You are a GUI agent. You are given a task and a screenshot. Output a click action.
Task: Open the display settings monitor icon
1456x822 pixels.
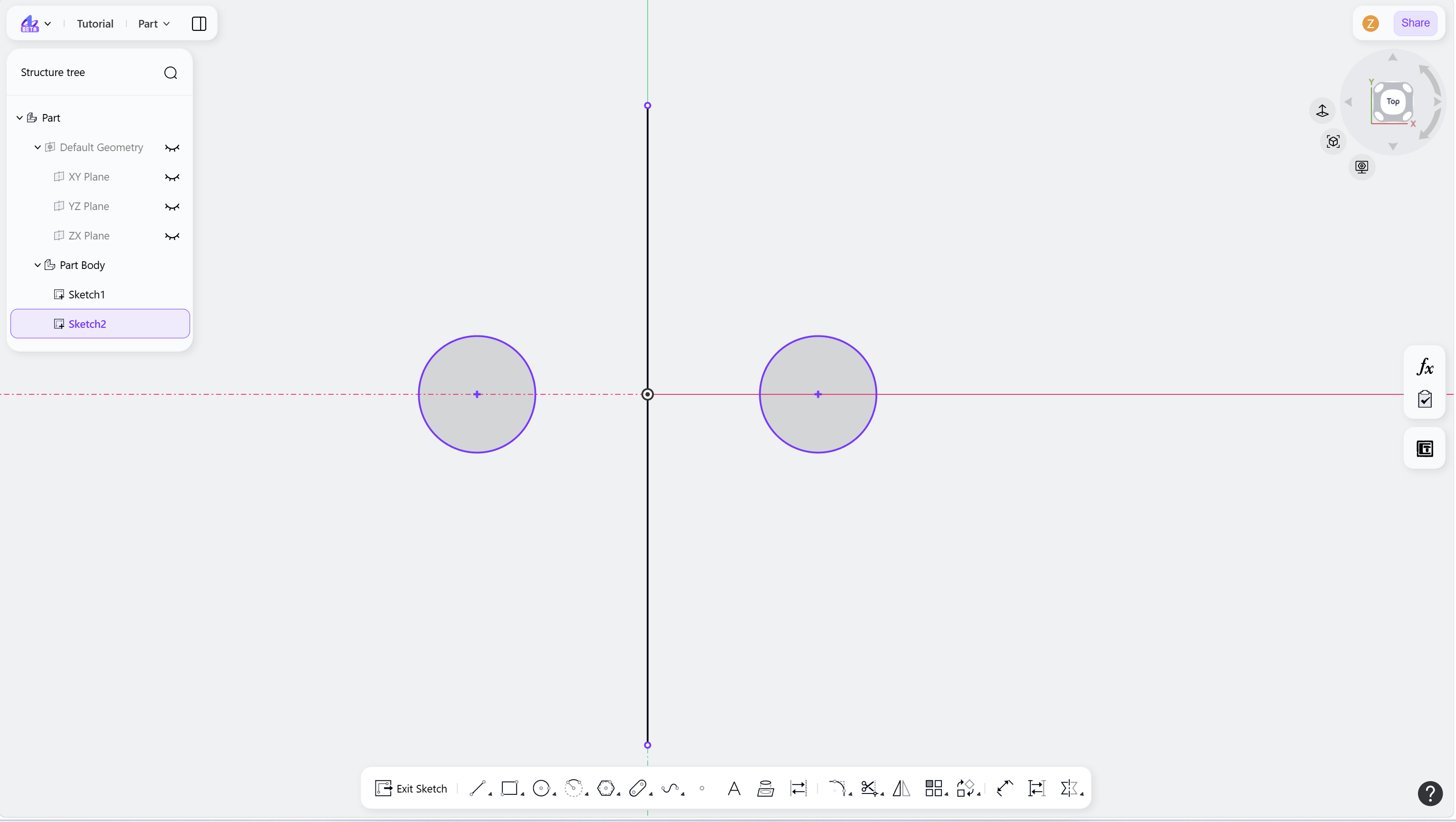click(1361, 167)
